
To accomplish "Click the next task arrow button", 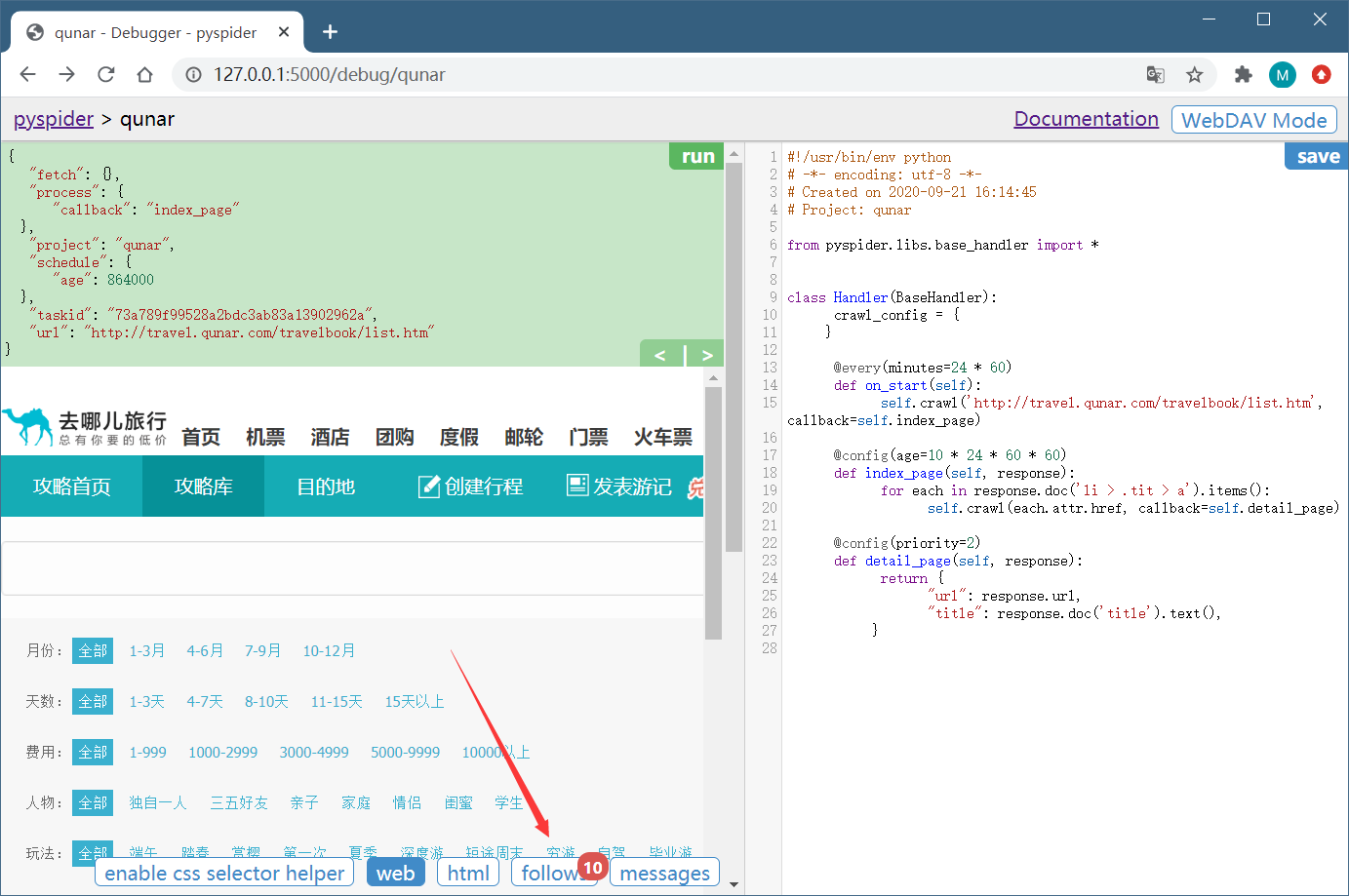I will (707, 355).
